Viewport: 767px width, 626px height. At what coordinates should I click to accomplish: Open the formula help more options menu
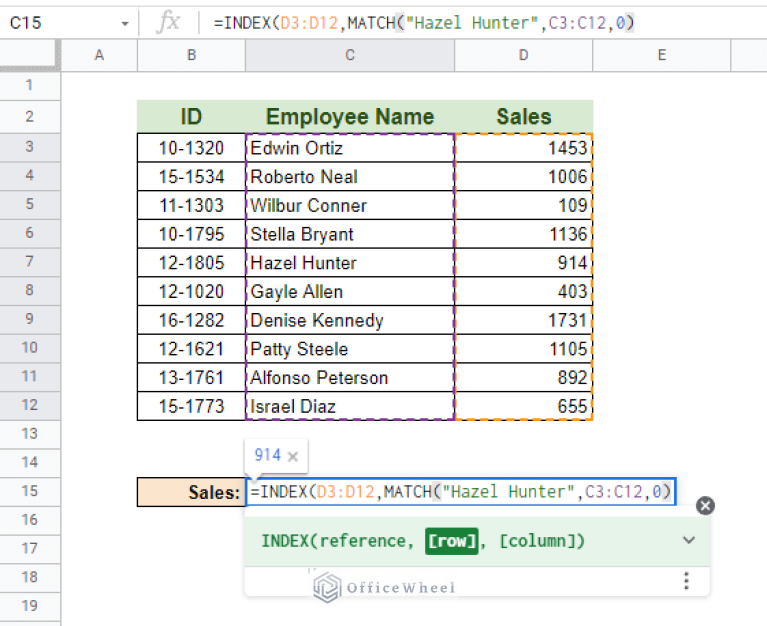(x=686, y=581)
